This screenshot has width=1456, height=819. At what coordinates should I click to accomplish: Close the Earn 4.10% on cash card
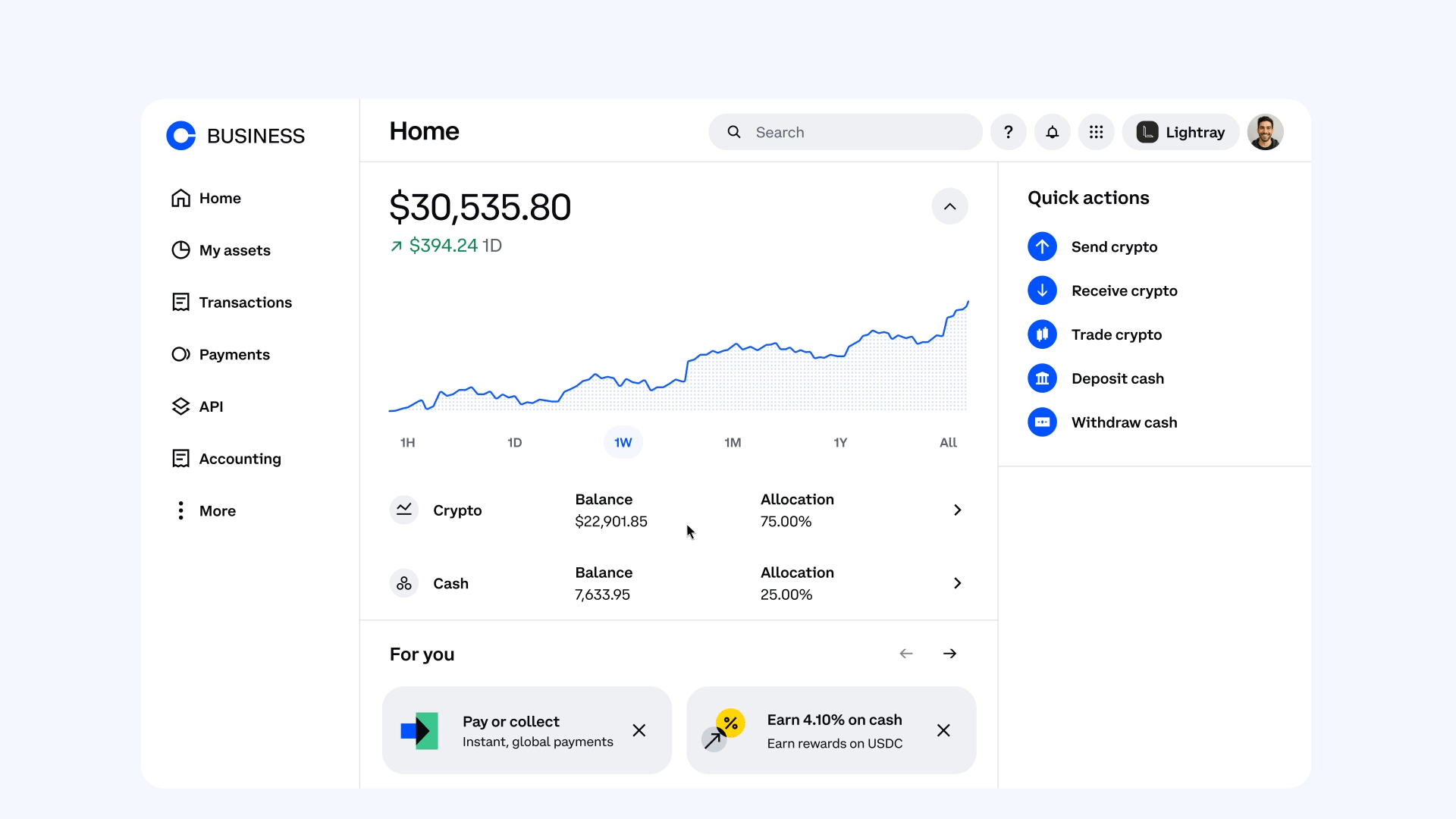(943, 730)
